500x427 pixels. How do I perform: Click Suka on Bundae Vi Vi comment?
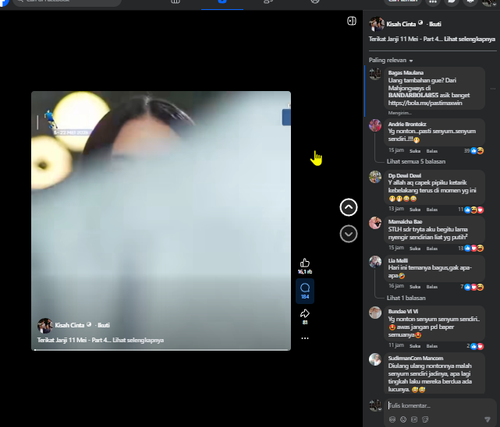click(415, 346)
